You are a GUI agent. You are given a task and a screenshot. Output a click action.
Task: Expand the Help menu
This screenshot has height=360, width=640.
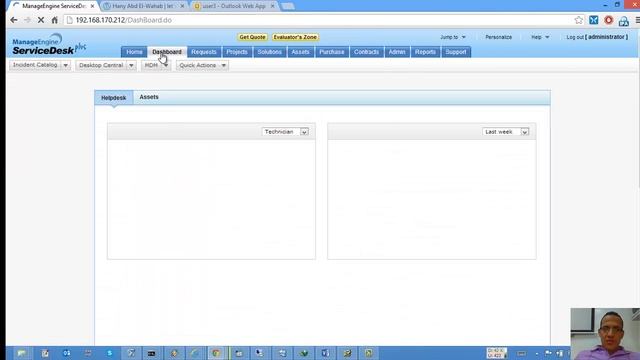click(x=540, y=37)
